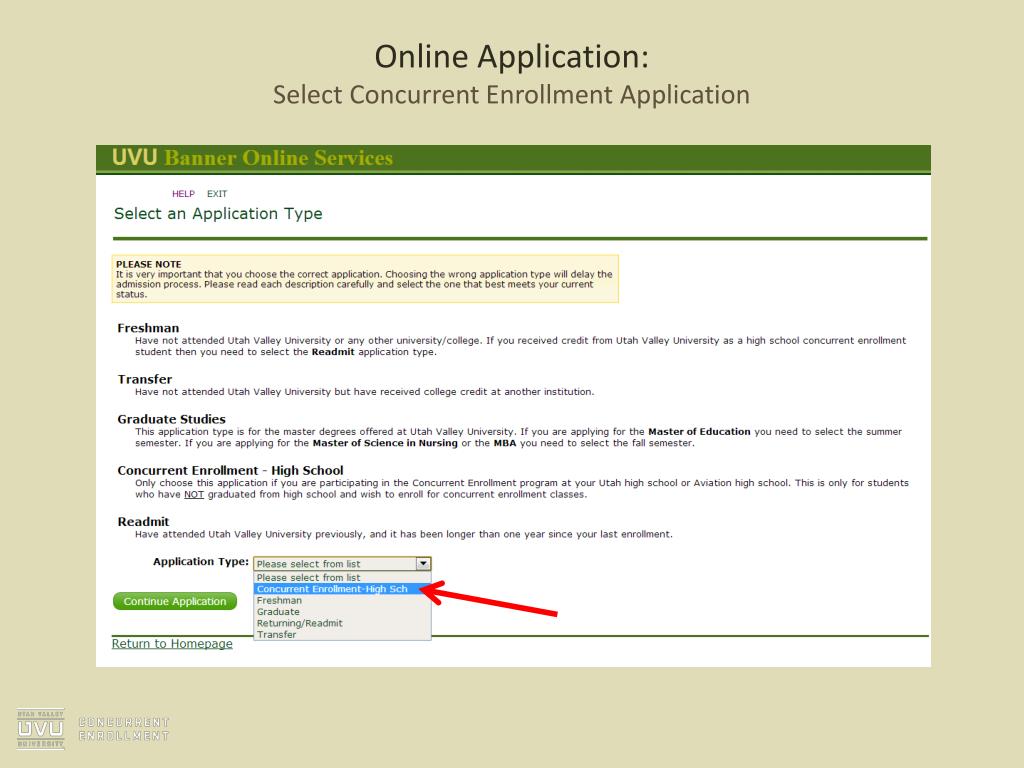Click the 'Application Type:' label
This screenshot has height=768, width=1024.
(x=201, y=562)
